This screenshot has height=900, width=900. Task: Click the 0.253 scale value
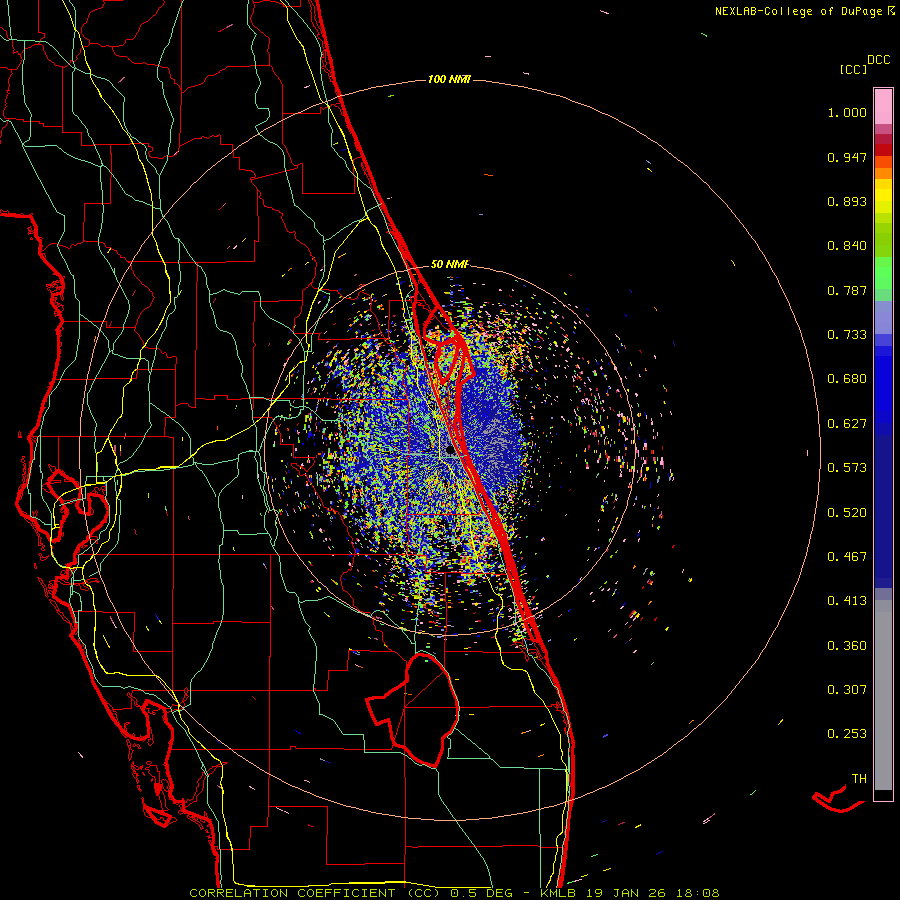click(847, 734)
